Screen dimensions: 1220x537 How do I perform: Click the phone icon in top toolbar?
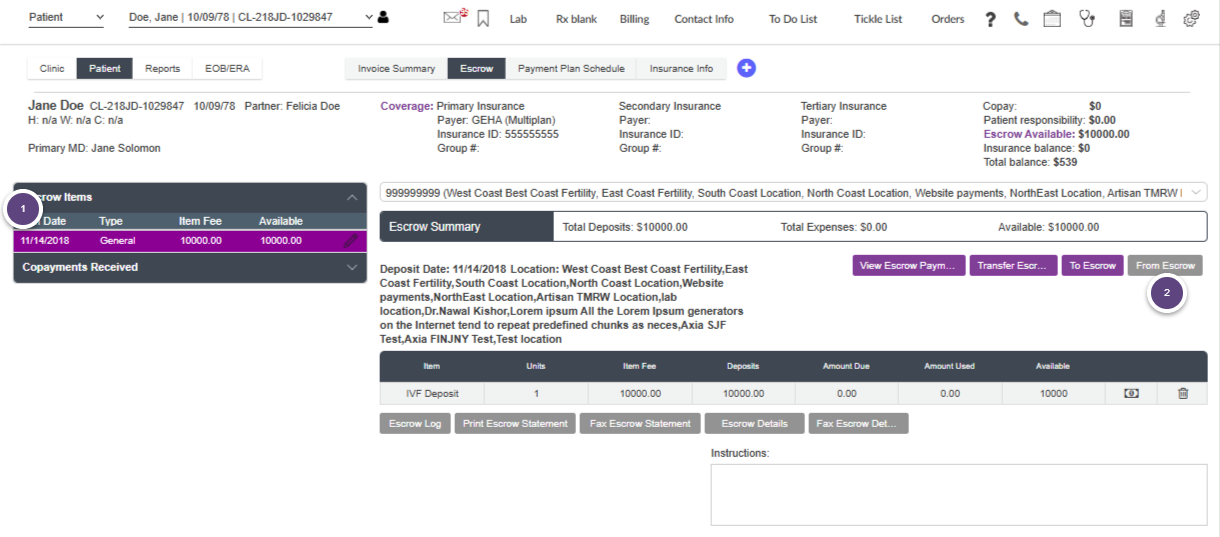coord(1020,18)
